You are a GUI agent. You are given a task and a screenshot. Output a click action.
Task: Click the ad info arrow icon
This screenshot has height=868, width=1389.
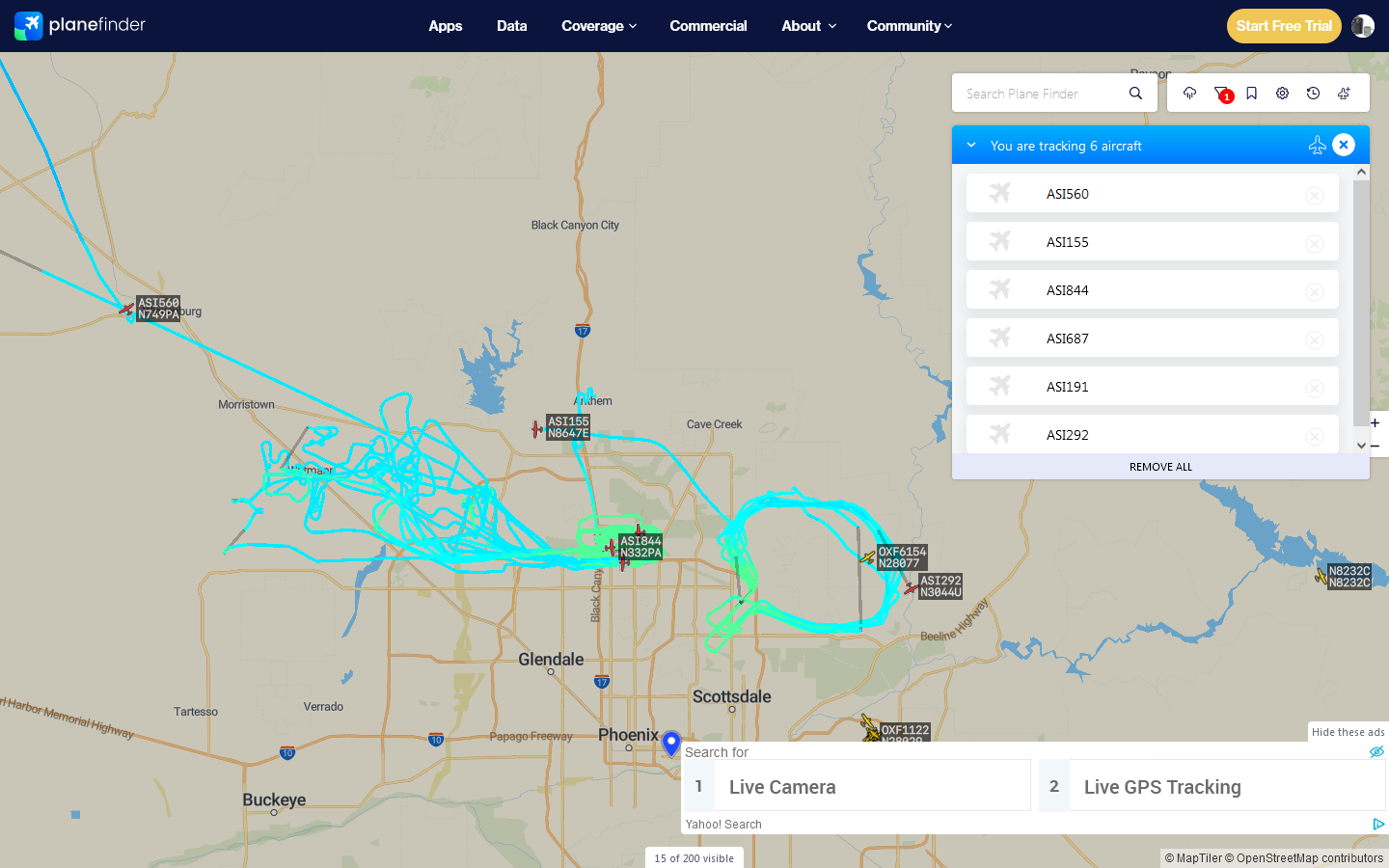pos(1378,824)
